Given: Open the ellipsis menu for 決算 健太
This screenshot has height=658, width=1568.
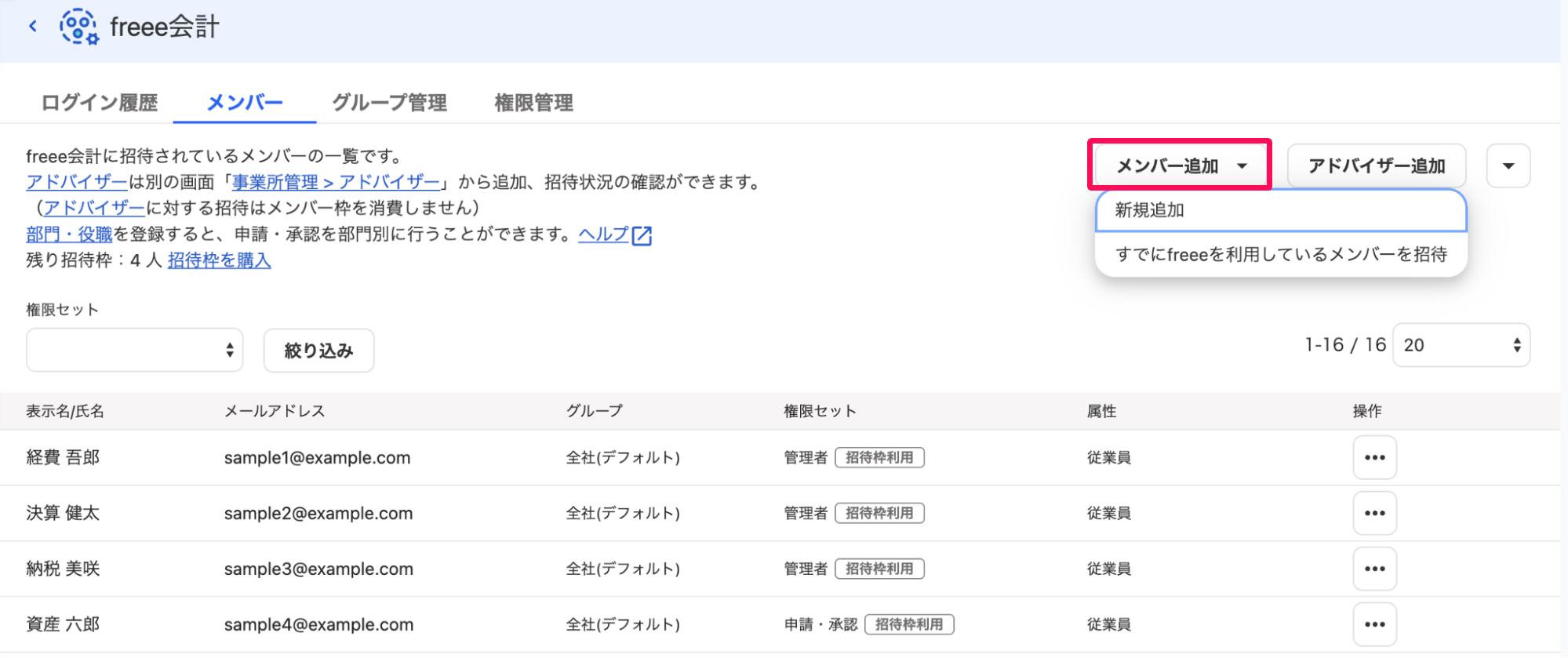Looking at the screenshot, I should coord(1374,513).
